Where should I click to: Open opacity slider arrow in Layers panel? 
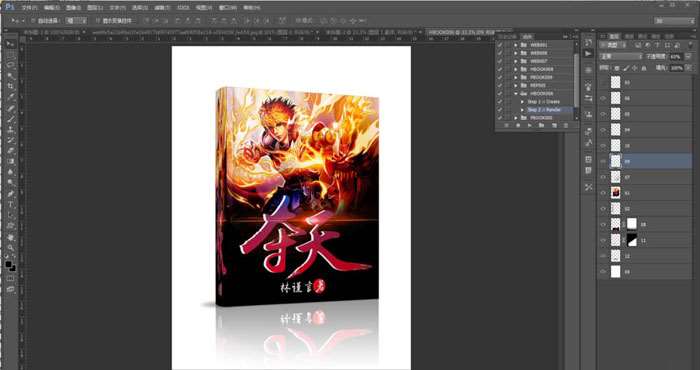coord(688,57)
